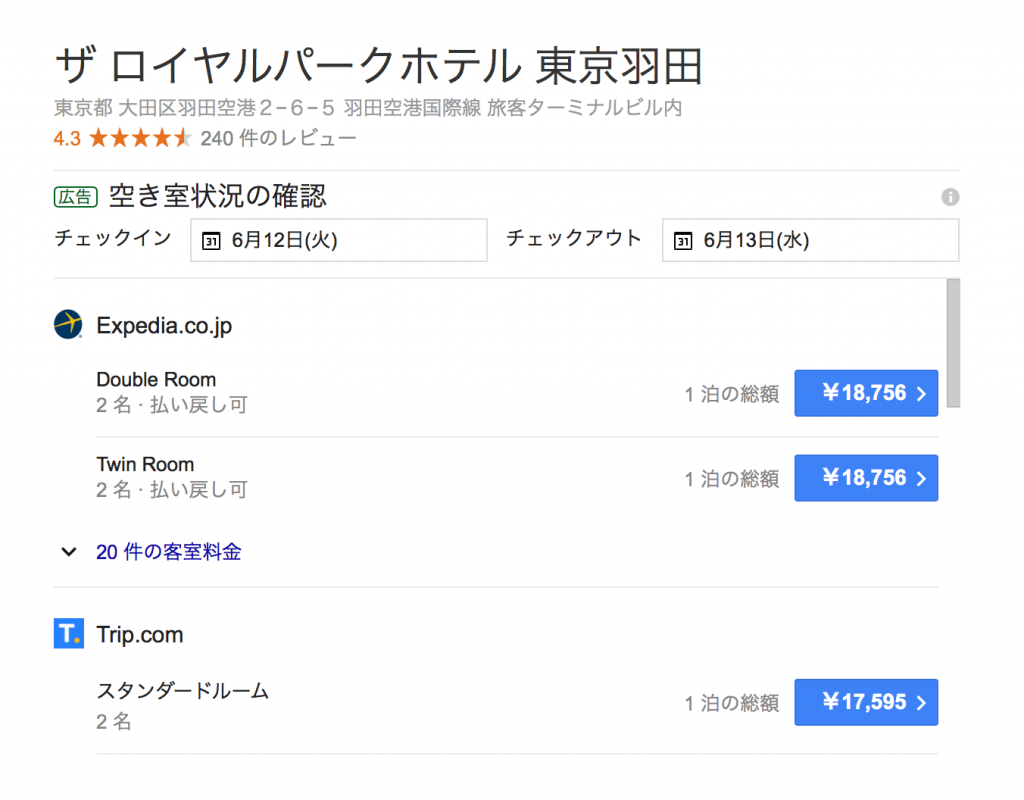The width and height of the screenshot is (1024, 800).
Task: Click 1 泊の総額 beside Twin Room
Action: 732,479
